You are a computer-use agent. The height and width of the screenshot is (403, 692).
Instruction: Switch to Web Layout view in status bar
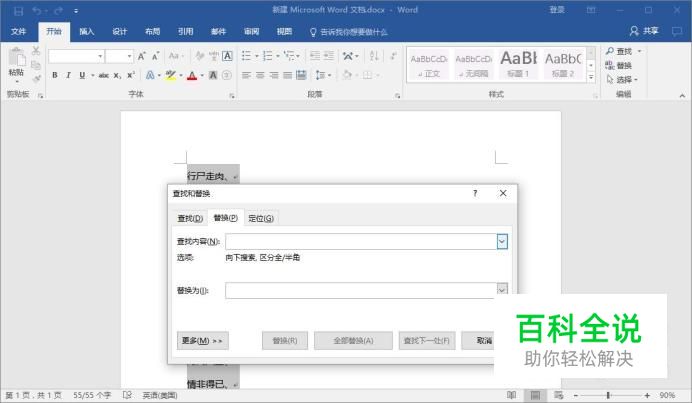[558, 395]
